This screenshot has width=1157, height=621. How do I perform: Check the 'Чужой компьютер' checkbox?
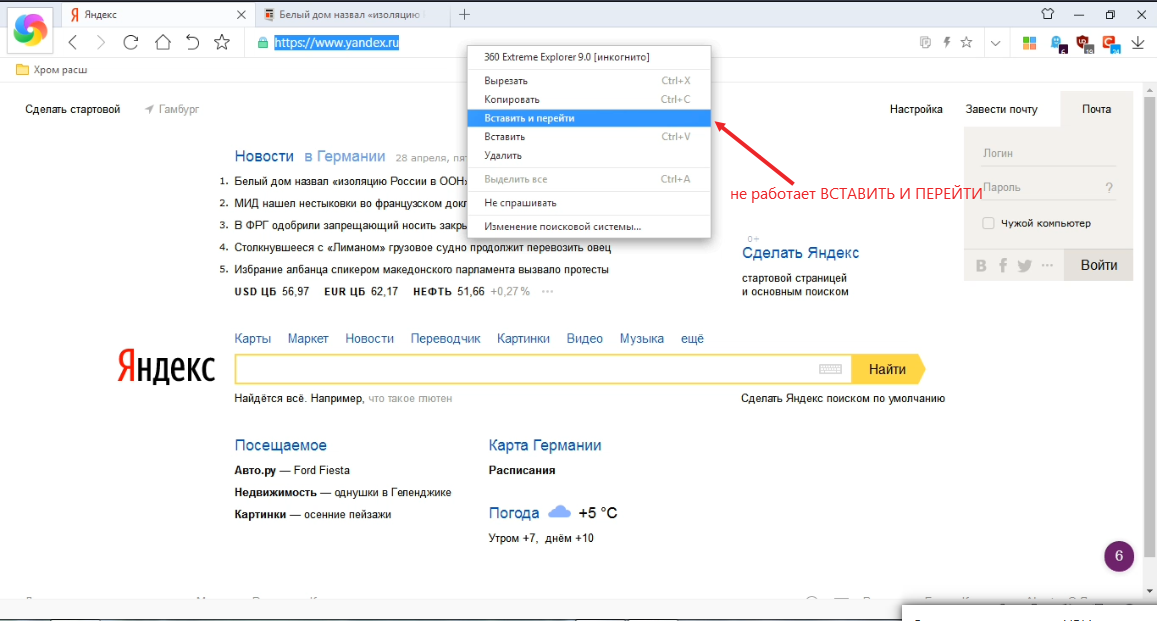(x=988, y=223)
